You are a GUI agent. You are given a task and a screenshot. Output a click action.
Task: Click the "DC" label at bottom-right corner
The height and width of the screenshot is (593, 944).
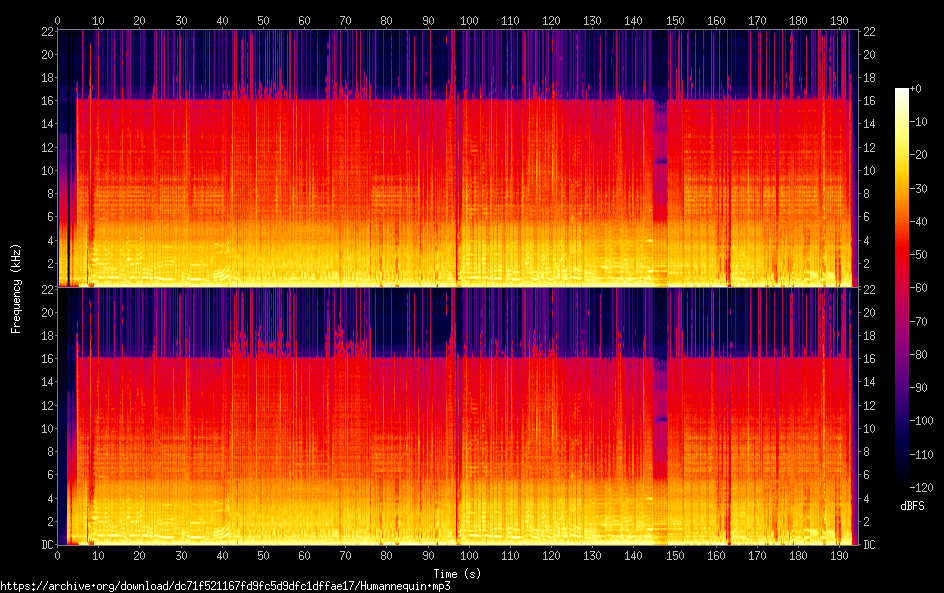point(869,545)
